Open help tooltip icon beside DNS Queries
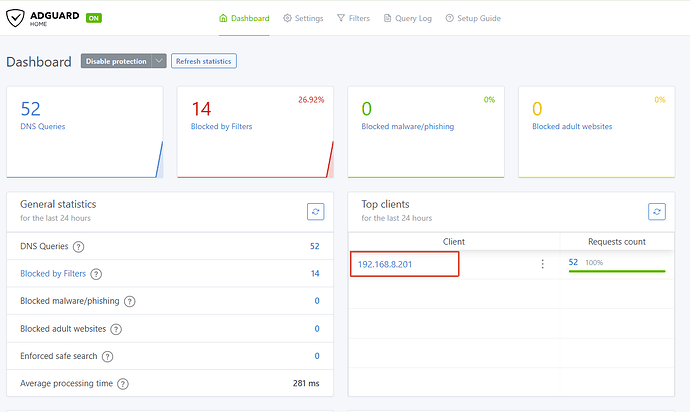Image resolution: width=690 pixels, height=412 pixels. tap(78, 246)
